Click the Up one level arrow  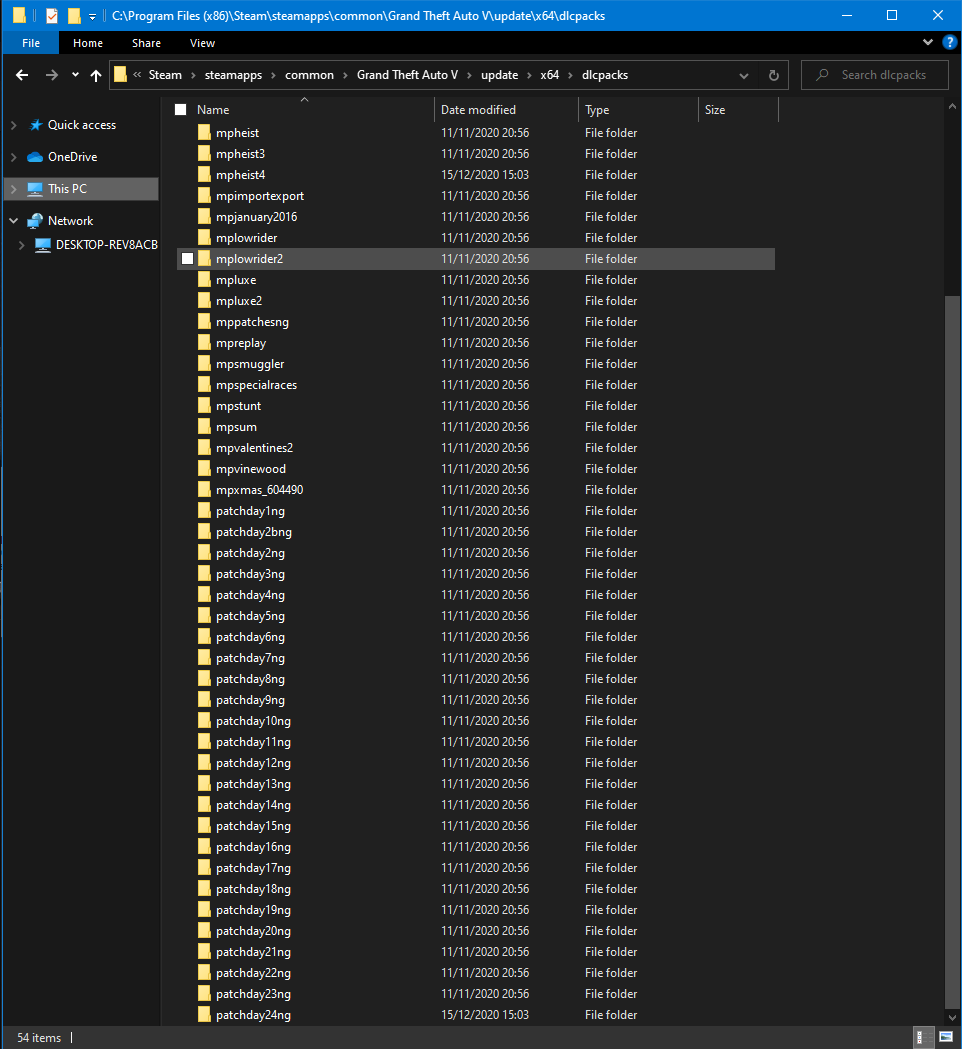[96, 75]
